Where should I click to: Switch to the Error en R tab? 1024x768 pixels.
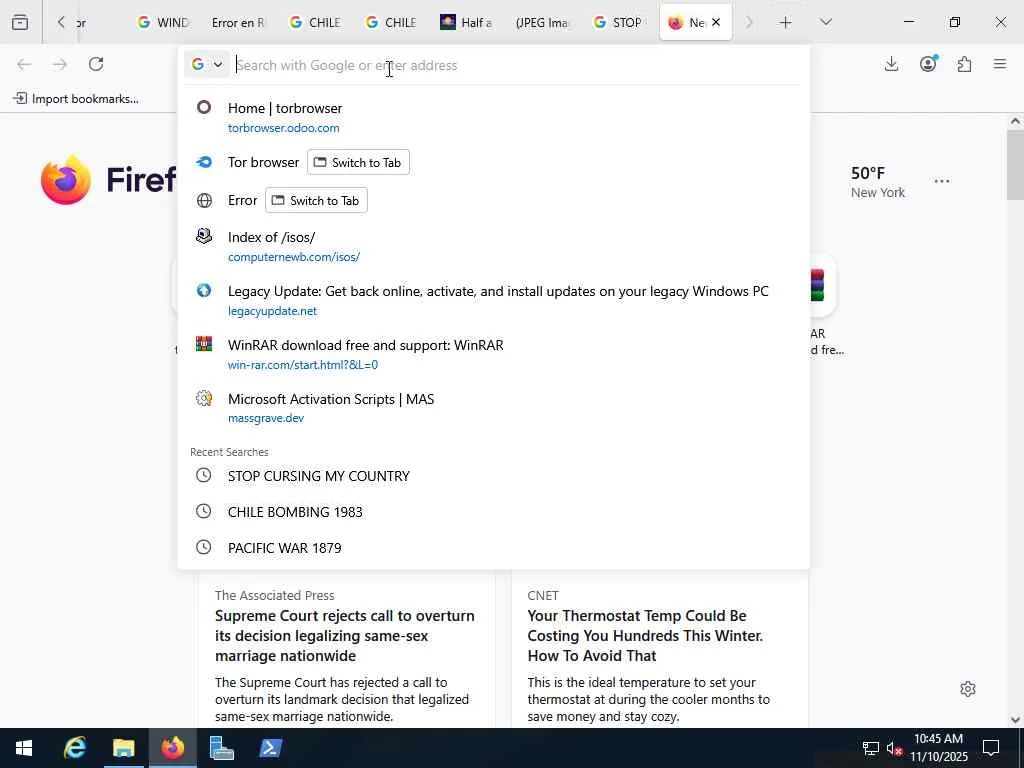[238, 22]
